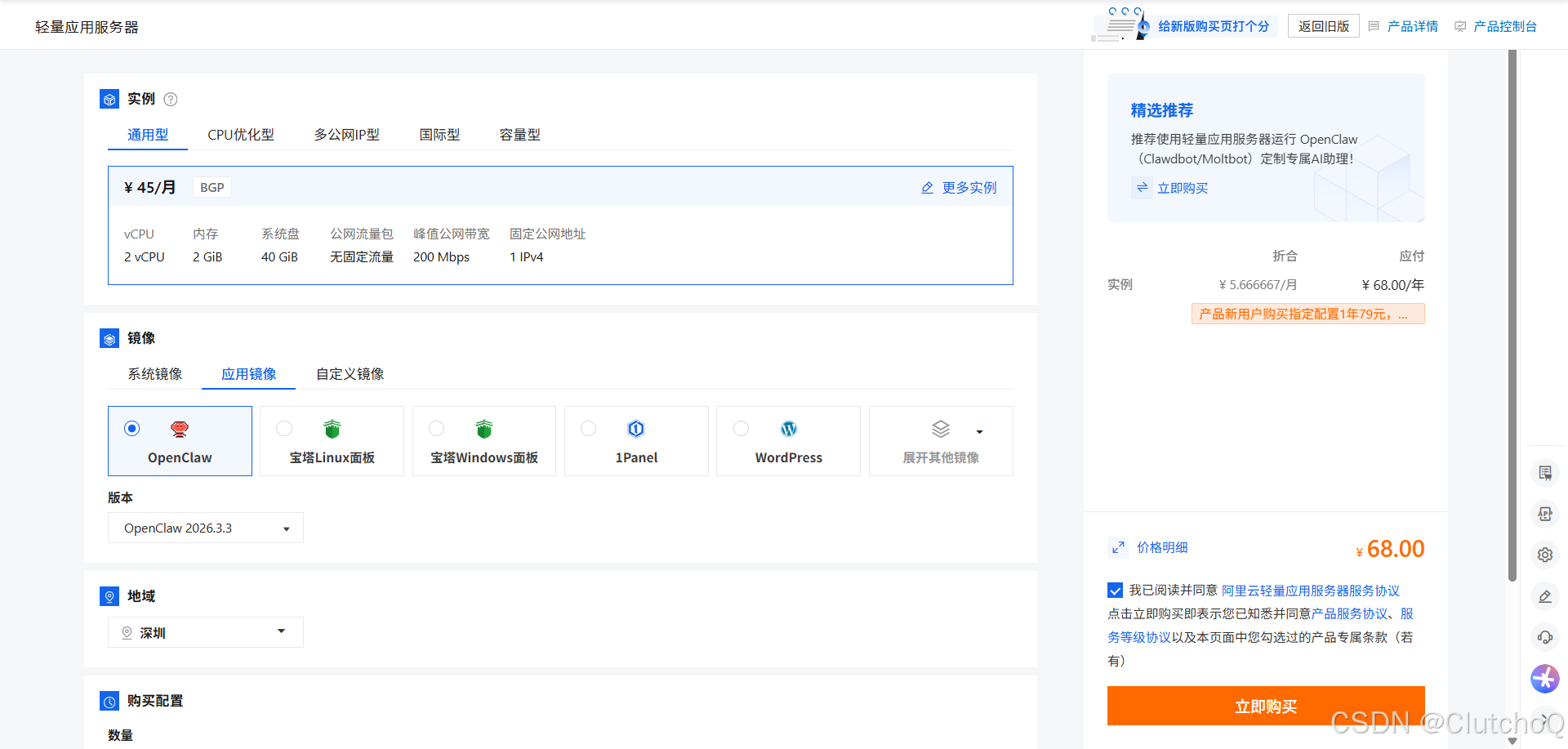Screen dimensions: 1568x749
Task: Click the pencil icon next to 更多实例
Action: point(927,188)
